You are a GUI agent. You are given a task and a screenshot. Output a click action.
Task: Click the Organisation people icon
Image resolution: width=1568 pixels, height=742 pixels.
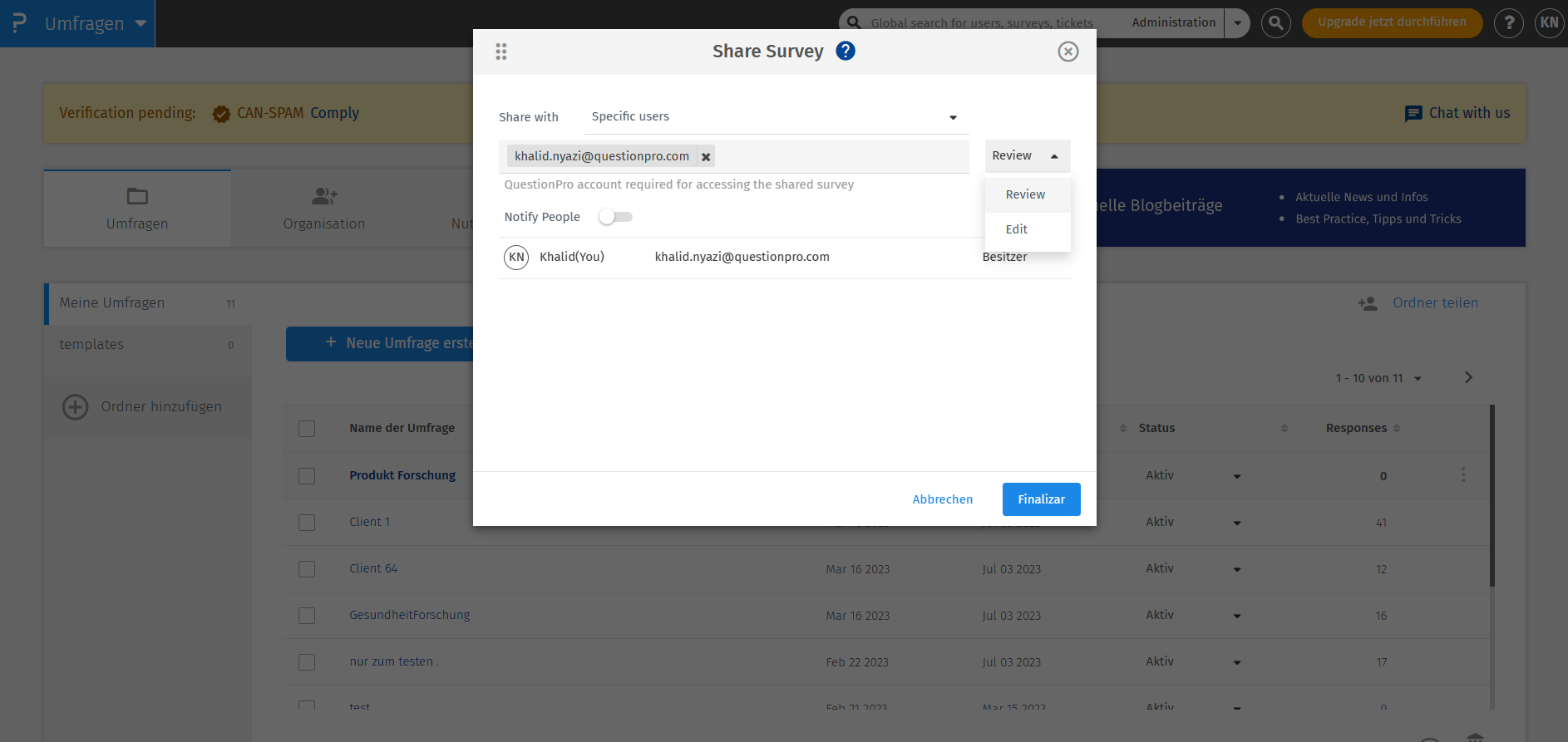tap(324, 196)
